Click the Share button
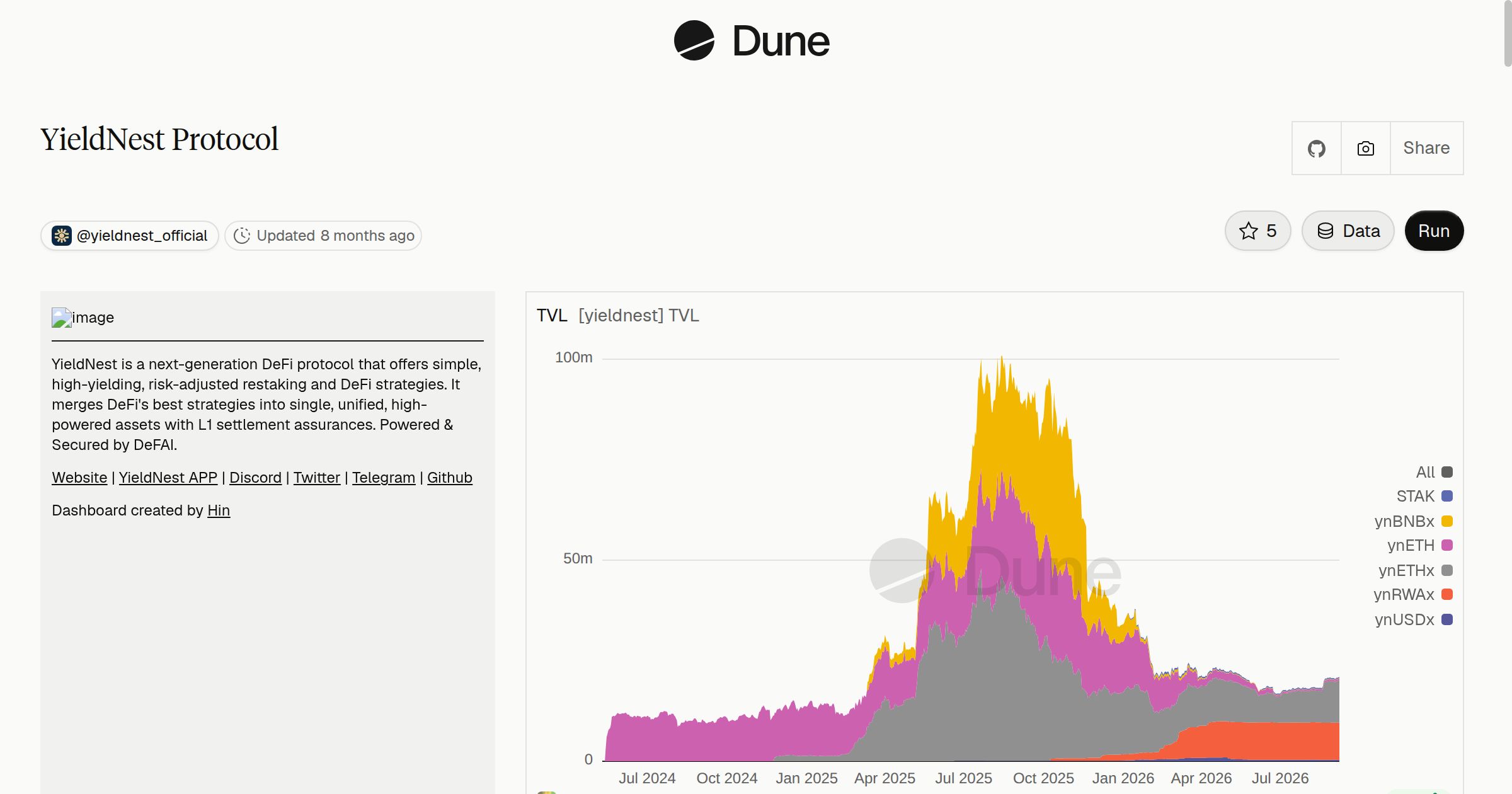1512x794 pixels. click(x=1426, y=148)
